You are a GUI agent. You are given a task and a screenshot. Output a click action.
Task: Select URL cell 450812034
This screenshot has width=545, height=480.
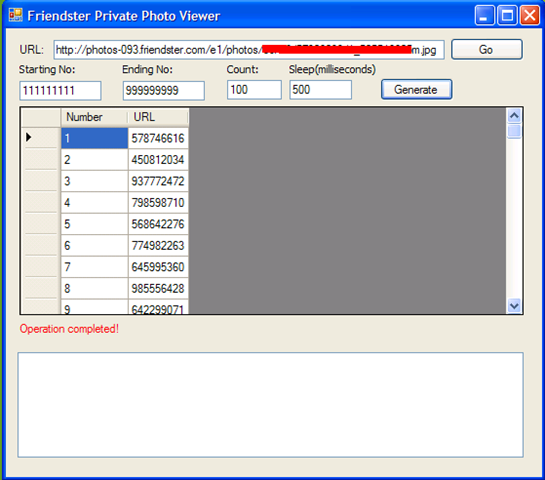pyautogui.click(x=158, y=160)
